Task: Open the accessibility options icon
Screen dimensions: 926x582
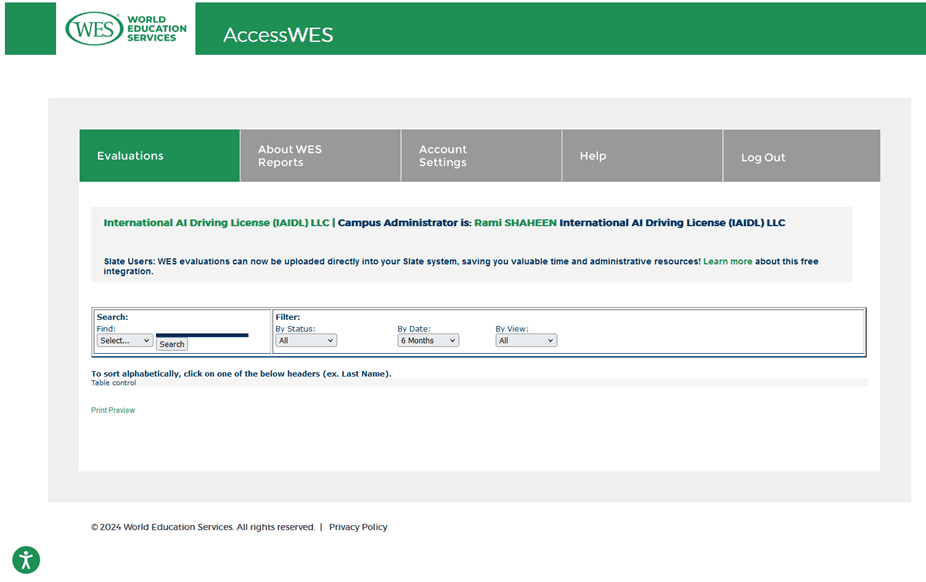Action: [x=26, y=560]
